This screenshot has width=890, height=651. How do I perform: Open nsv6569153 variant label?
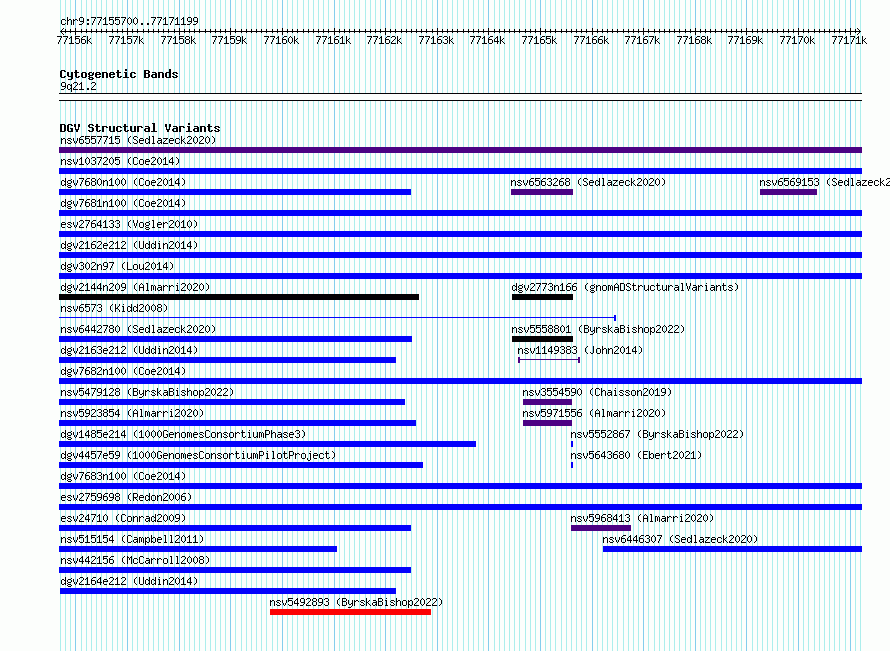[824, 182]
